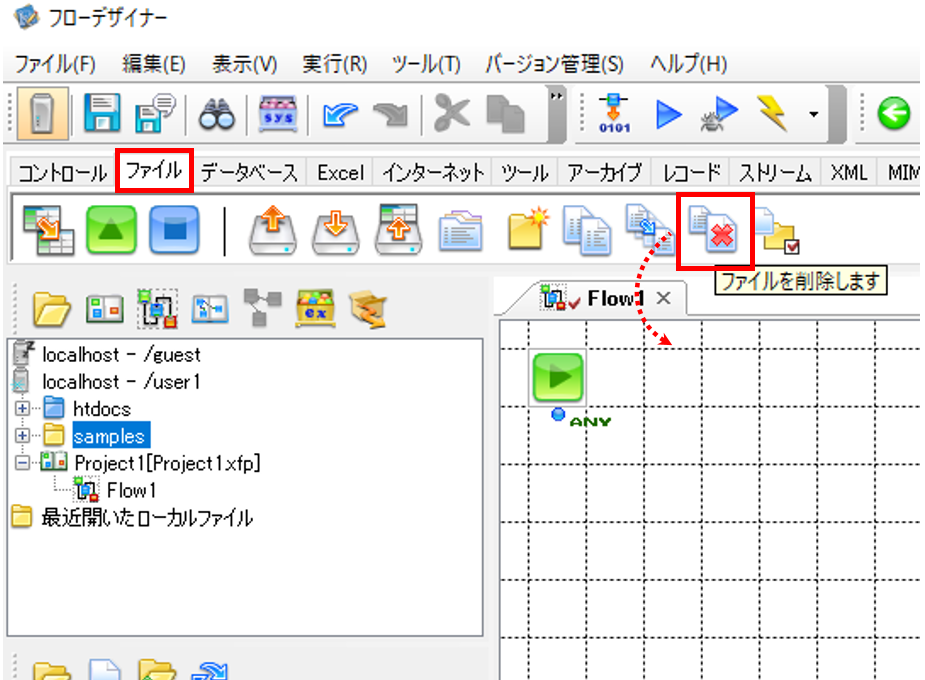The width and height of the screenshot is (925, 680).
Task: Undo with the blue arrow icon
Action: pos(340,114)
